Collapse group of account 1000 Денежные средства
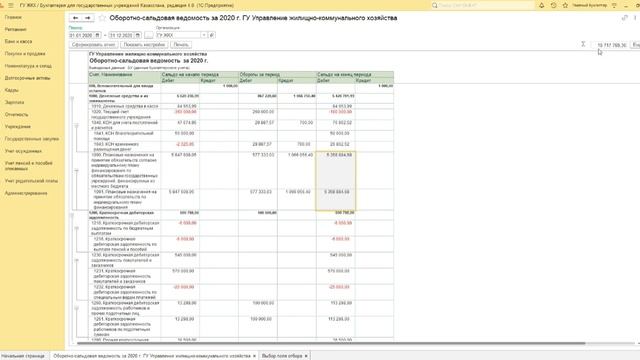The width and height of the screenshot is (640, 360). click(x=72, y=98)
